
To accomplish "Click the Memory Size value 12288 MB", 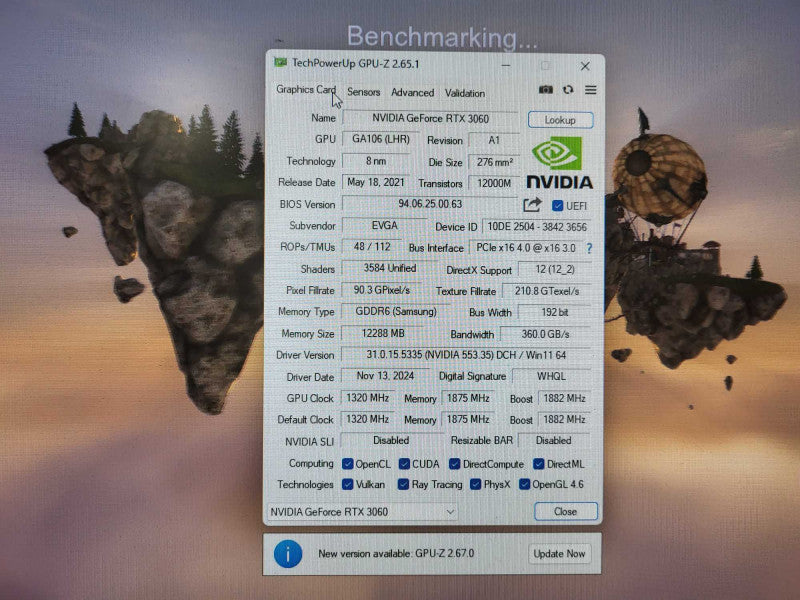I will (x=383, y=333).
